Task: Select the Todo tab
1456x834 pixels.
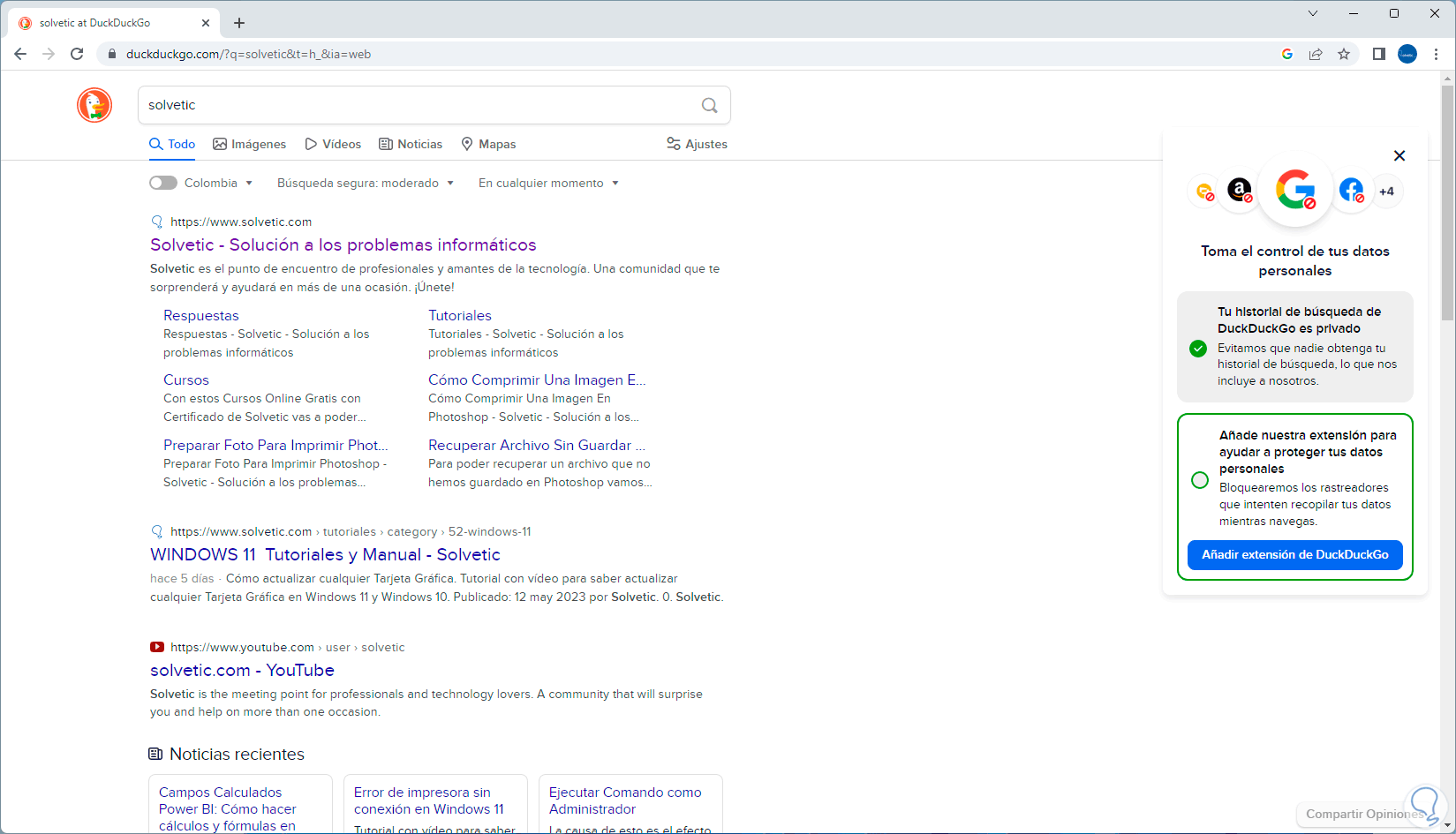Action: (172, 144)
